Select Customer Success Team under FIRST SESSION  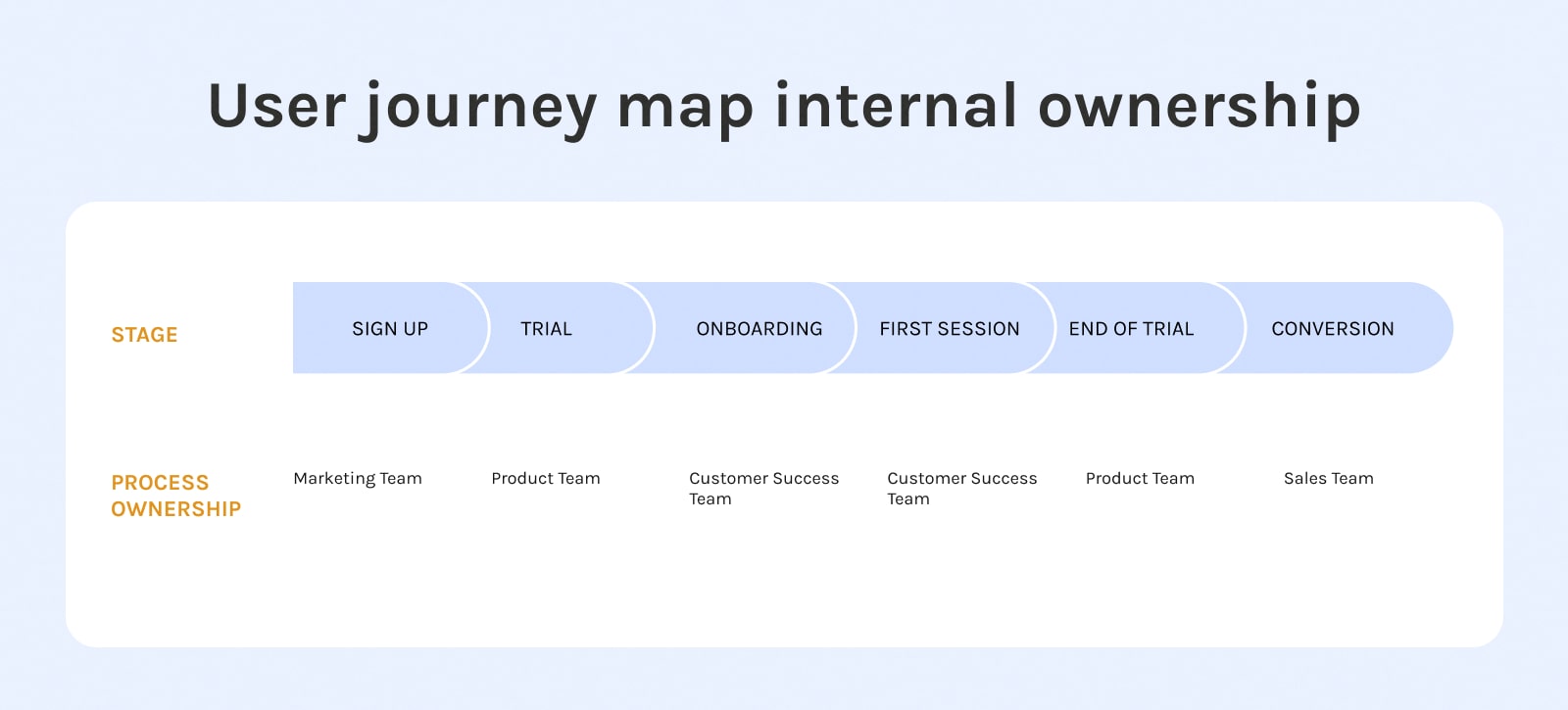[961, 488]
